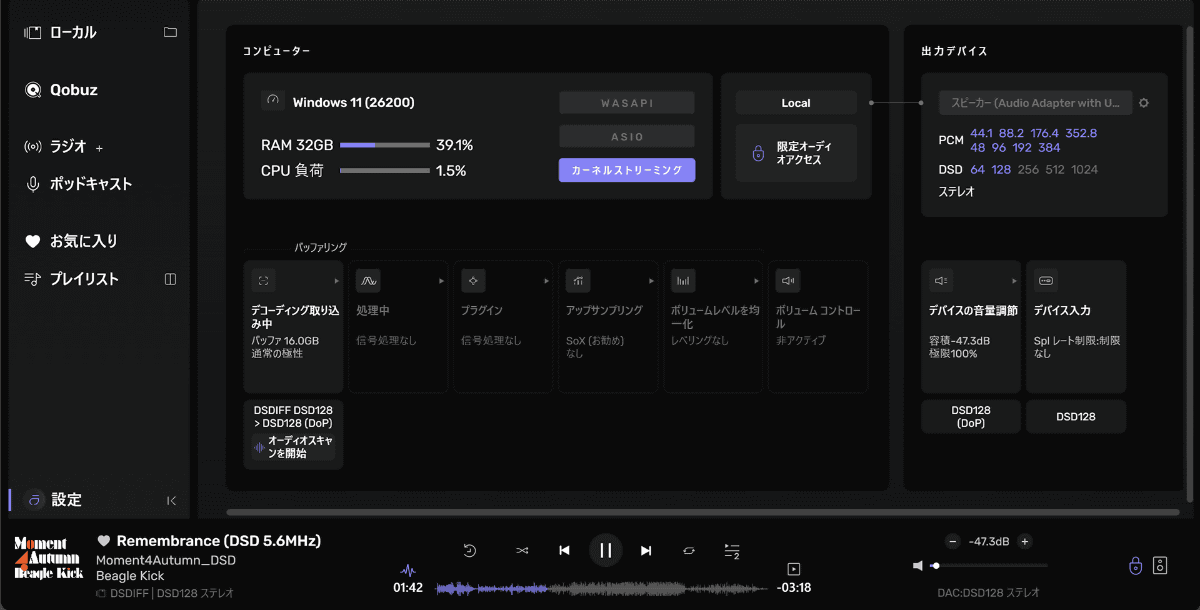Pause playback of Remembrance

tap(605, 550)
